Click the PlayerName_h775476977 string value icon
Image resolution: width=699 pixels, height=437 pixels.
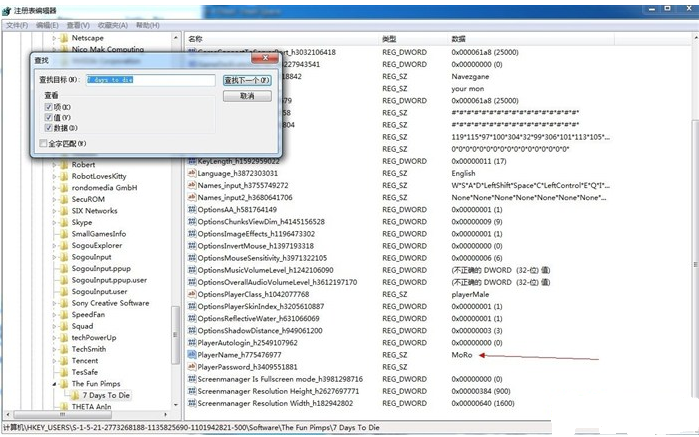(x=191, y=354)
